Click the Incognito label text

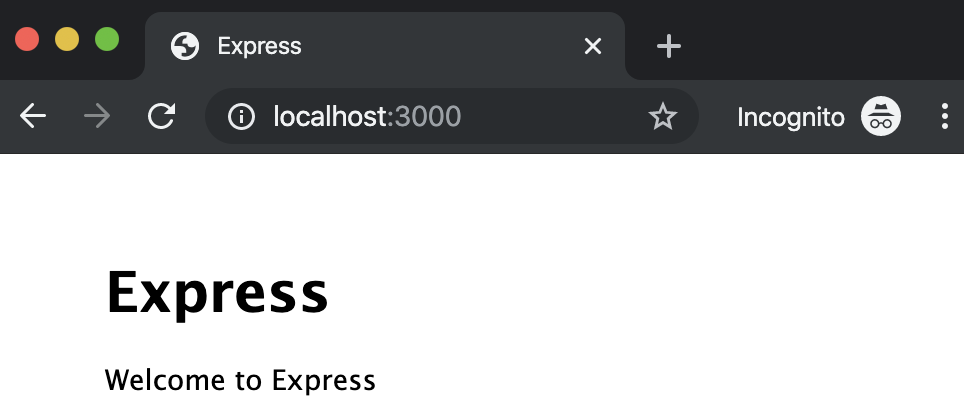[791, 117]
